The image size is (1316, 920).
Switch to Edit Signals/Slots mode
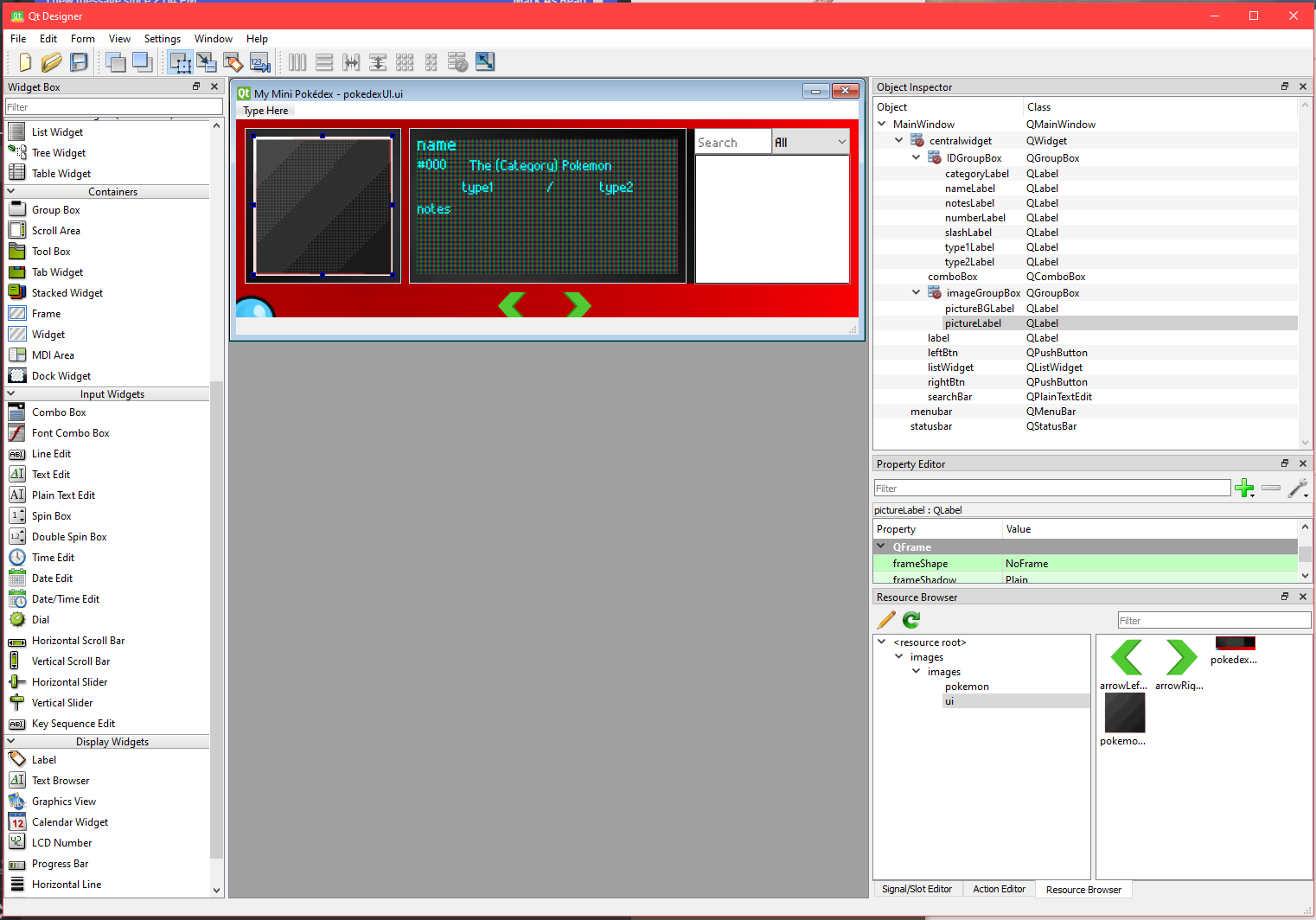pos(207,62)
